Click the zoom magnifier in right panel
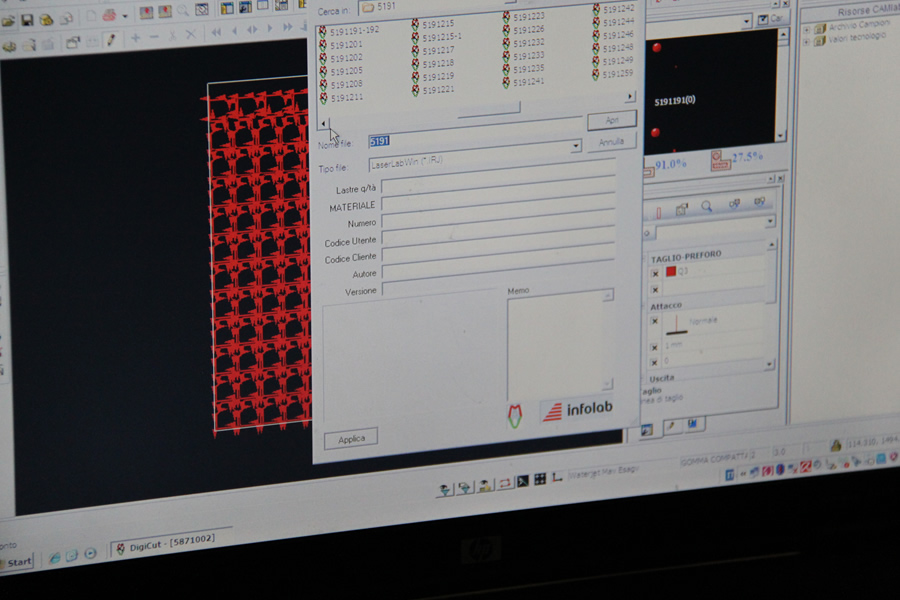Image resolution: width=900 pixels, height=600 pixels. [x=707, y=207]
